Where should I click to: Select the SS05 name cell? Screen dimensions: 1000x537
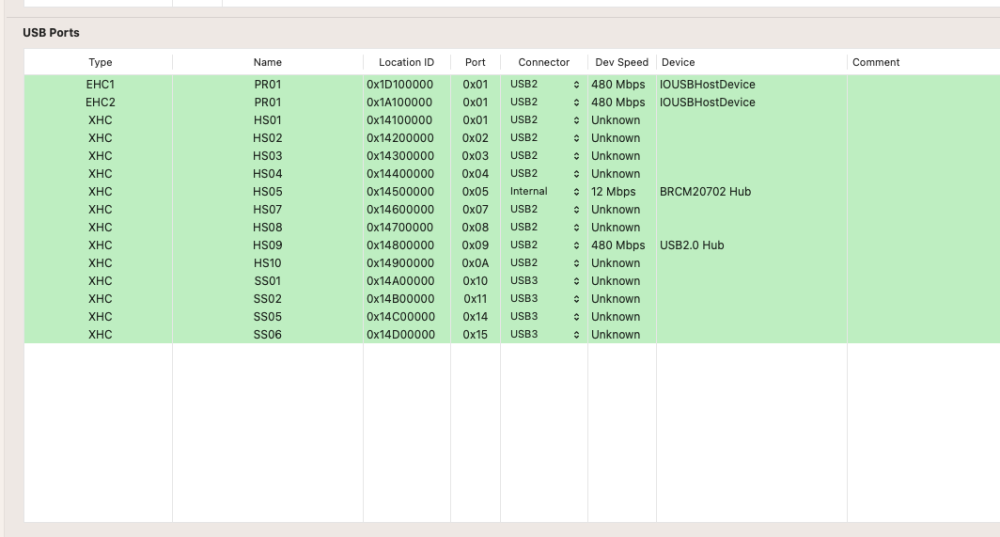tap(267, 316)
